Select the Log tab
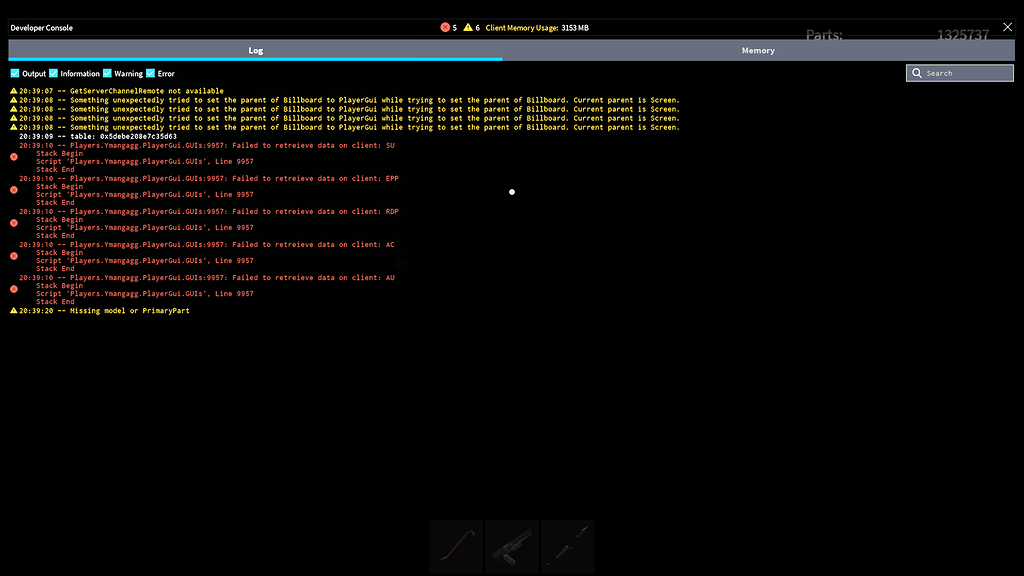This screenshot has width=1024, height=576. [255, 50]
